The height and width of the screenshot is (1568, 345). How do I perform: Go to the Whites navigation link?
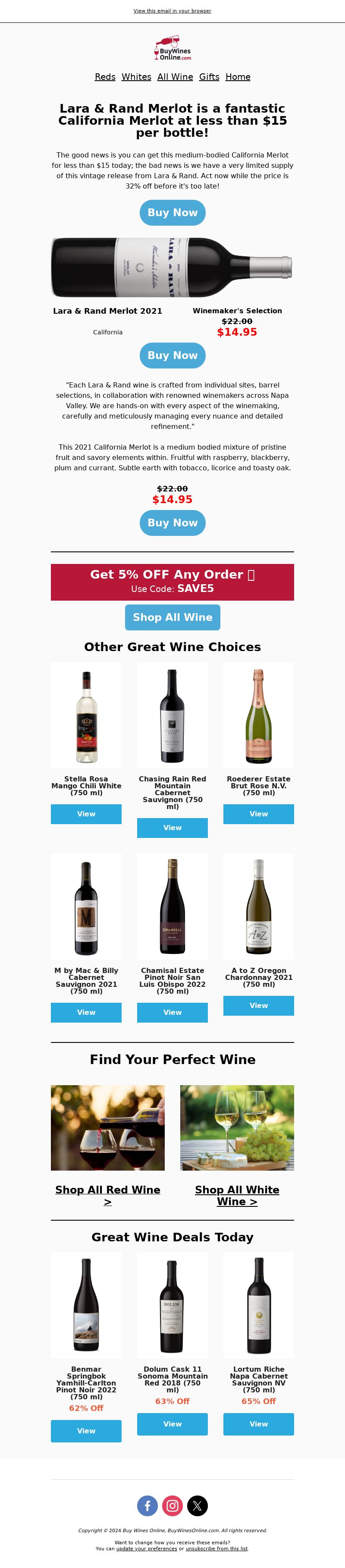tap(136, 77)
